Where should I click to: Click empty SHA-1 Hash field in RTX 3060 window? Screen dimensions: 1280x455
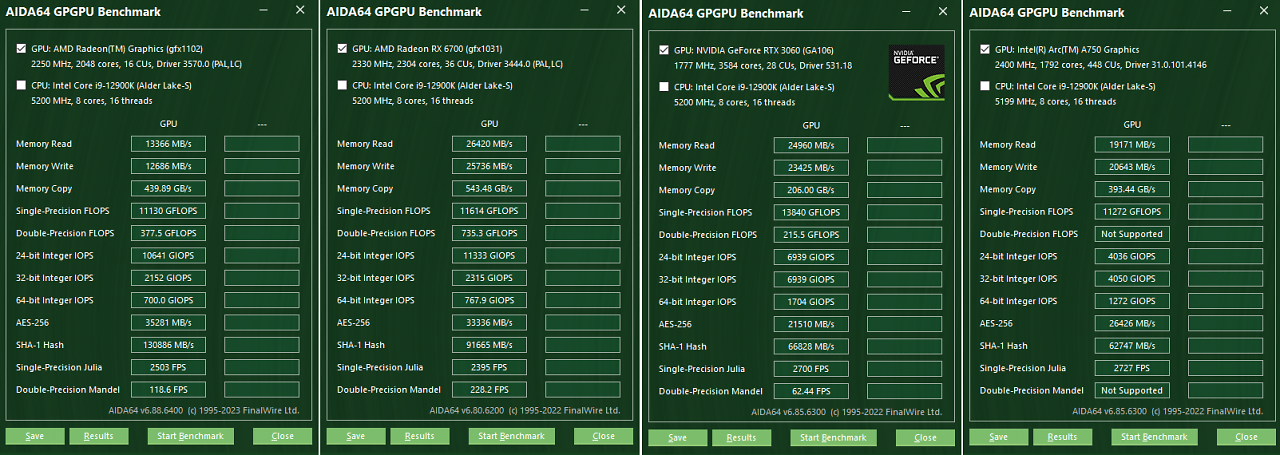pos(904,347)
